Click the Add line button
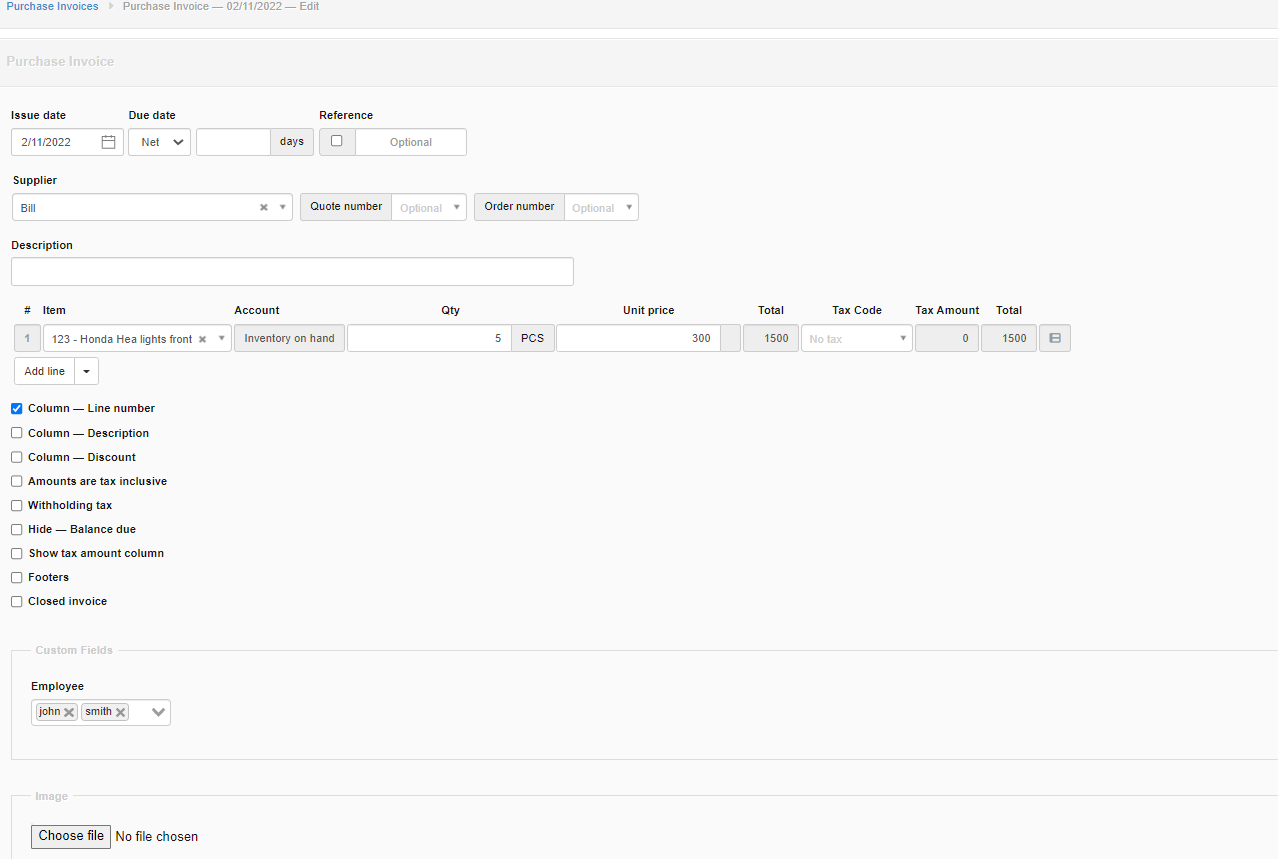Screen dimensions: 1278x859 click(x=43, y=371)
